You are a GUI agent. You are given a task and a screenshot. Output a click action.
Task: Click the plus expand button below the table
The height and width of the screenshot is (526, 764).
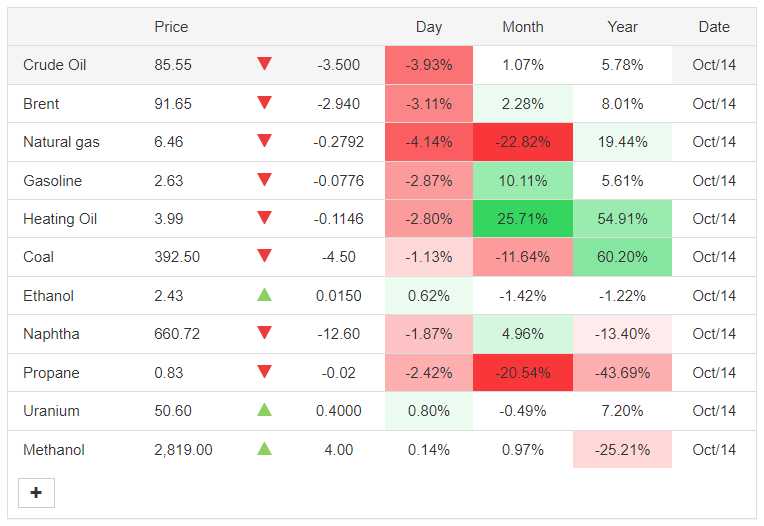pyautogui.click(x=36, y=492)
